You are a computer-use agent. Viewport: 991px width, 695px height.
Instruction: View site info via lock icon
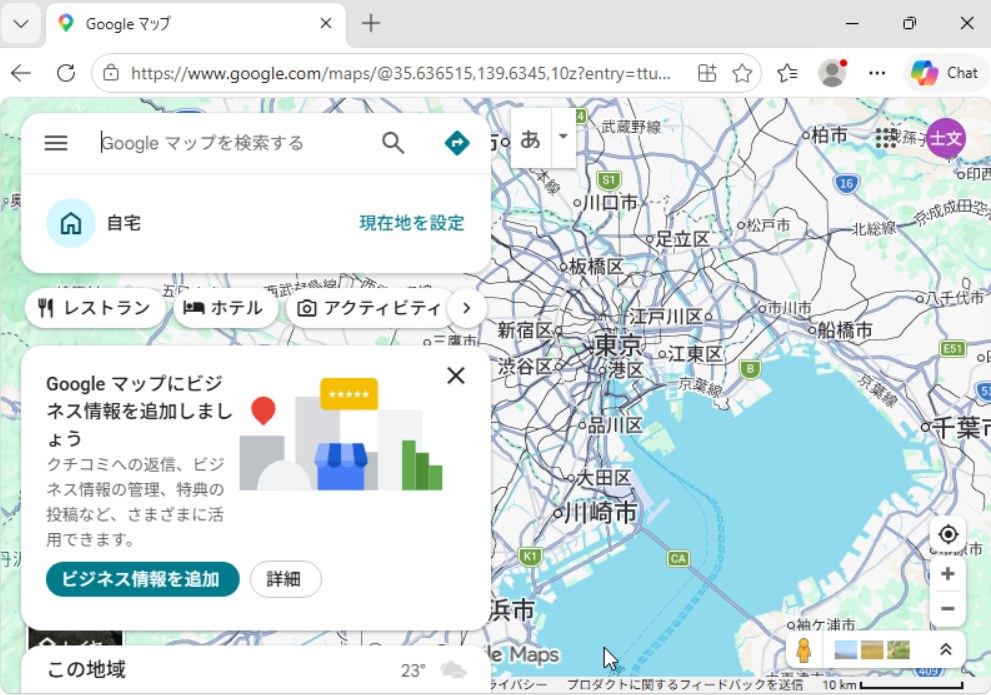pyautogui.click(x=111, y=73)
